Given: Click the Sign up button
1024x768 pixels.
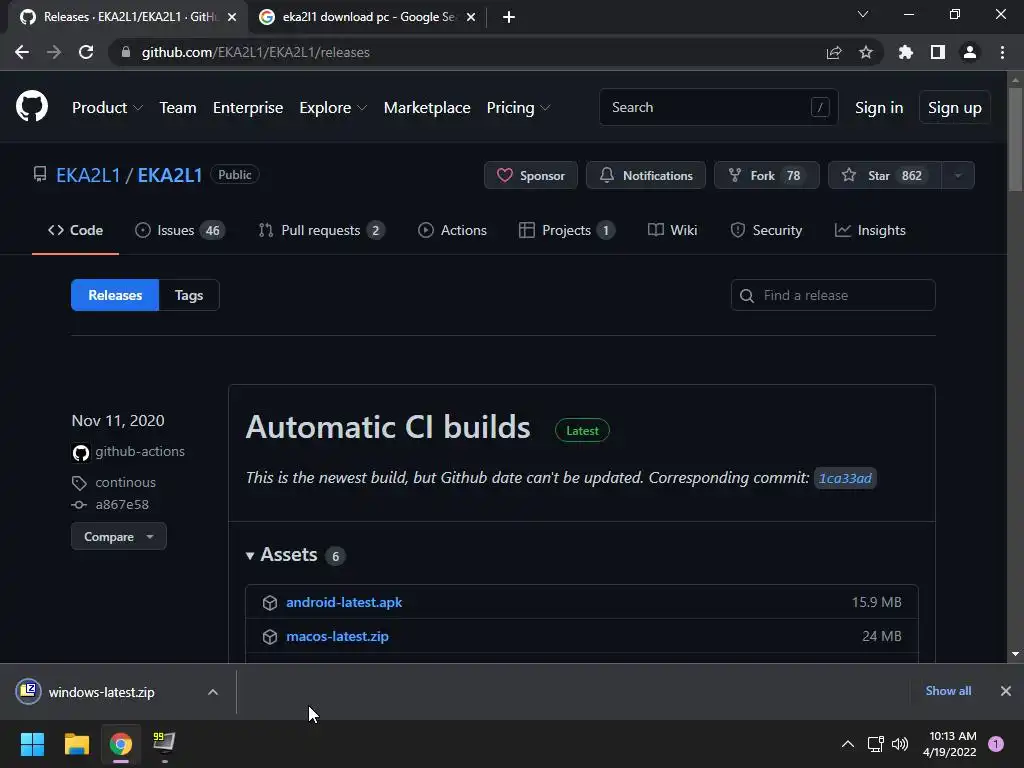Looking at the screenshot, I should point(954,107).
